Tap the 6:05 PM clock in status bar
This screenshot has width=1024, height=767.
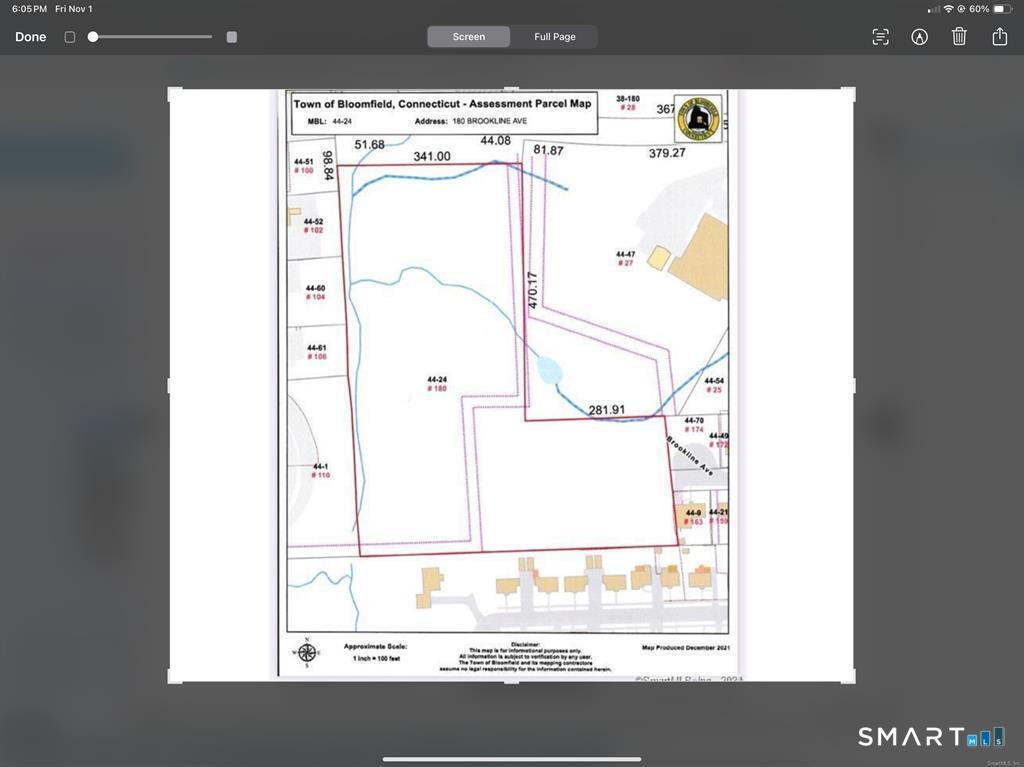(29, 9)
